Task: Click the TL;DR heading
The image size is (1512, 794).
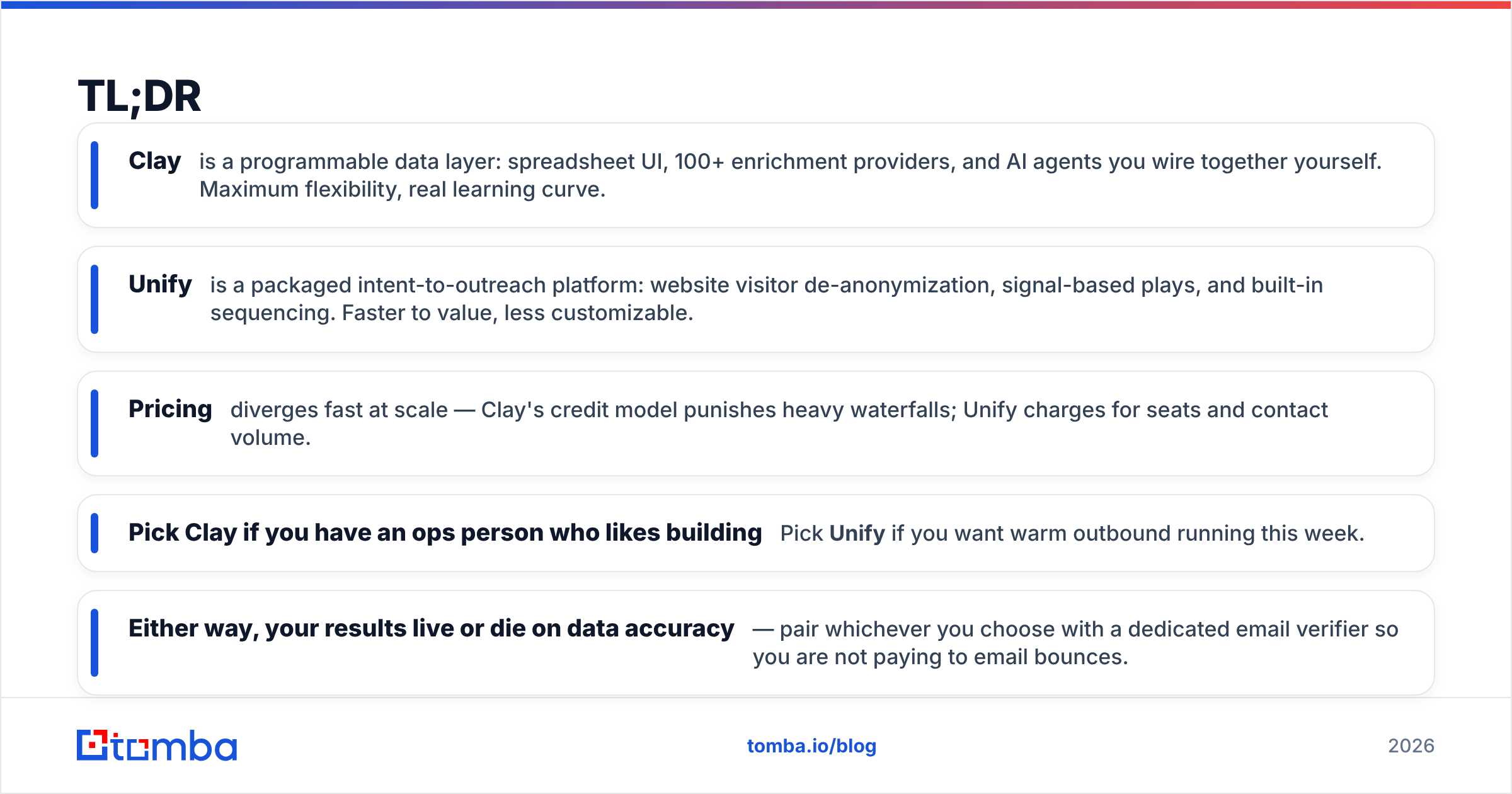Action: (x=139, y=97)
